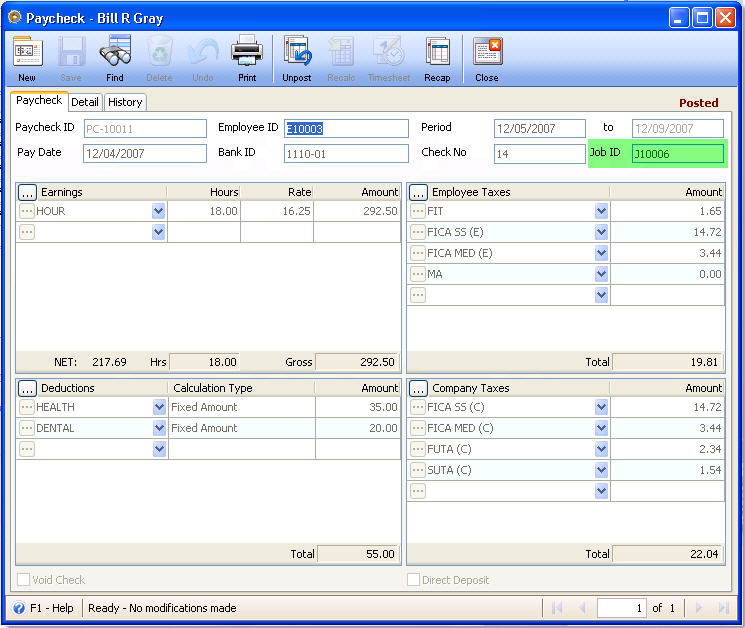Click the ellipsis button beside the Company Taxes header
745x628 pixels.
pos(418,389)
